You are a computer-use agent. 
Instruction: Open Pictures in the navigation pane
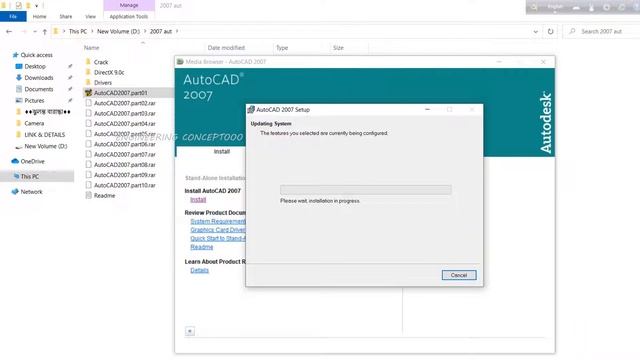point(34,100)
